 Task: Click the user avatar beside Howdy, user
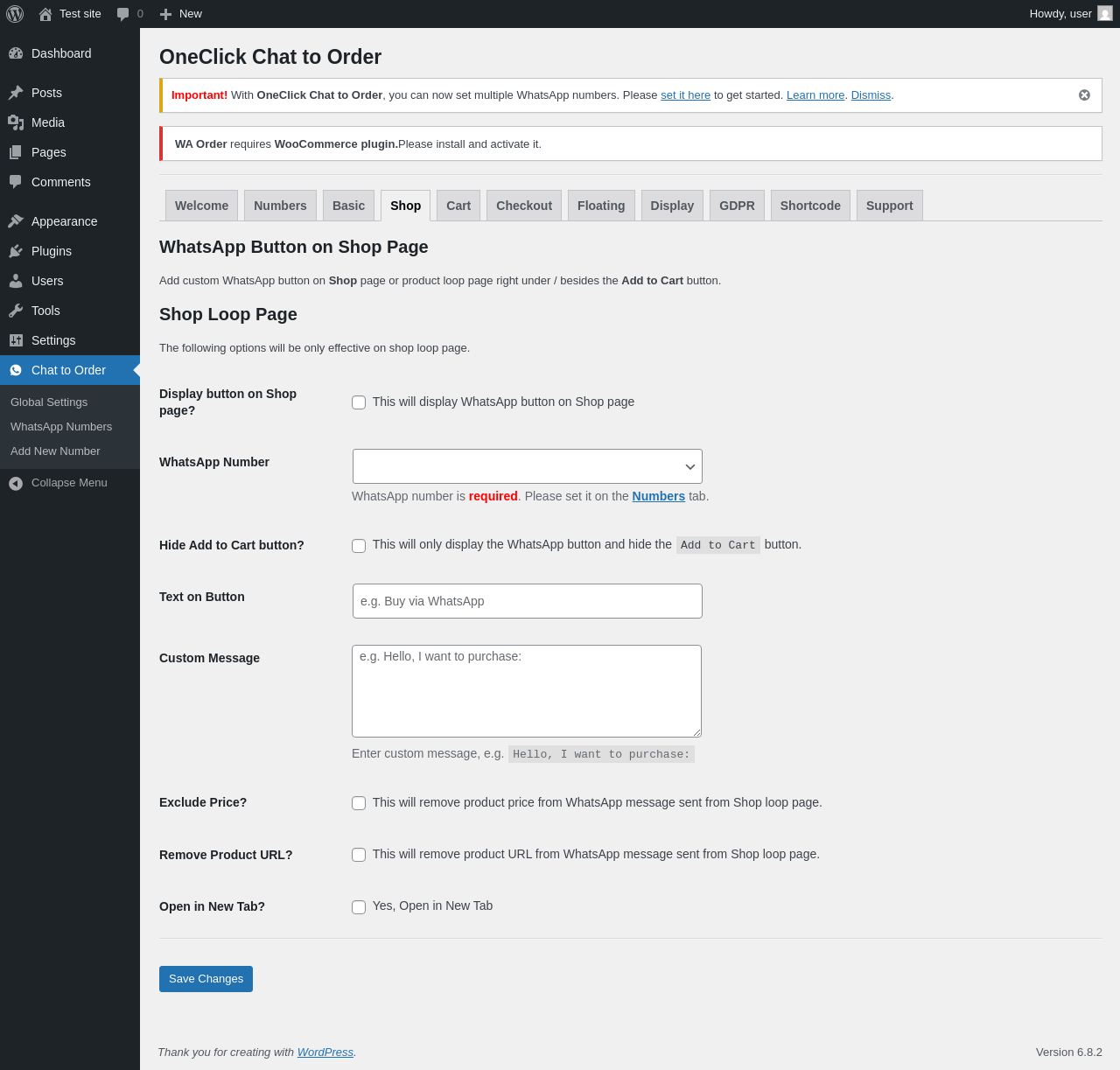(1105, 13)
